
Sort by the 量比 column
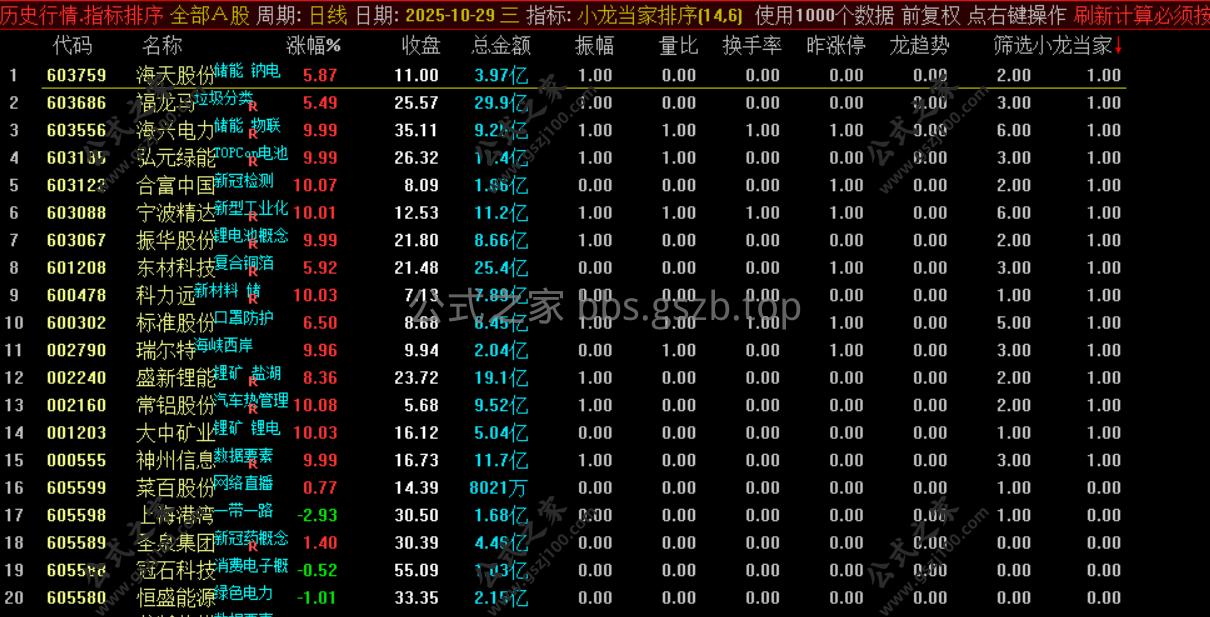(679, 46)
